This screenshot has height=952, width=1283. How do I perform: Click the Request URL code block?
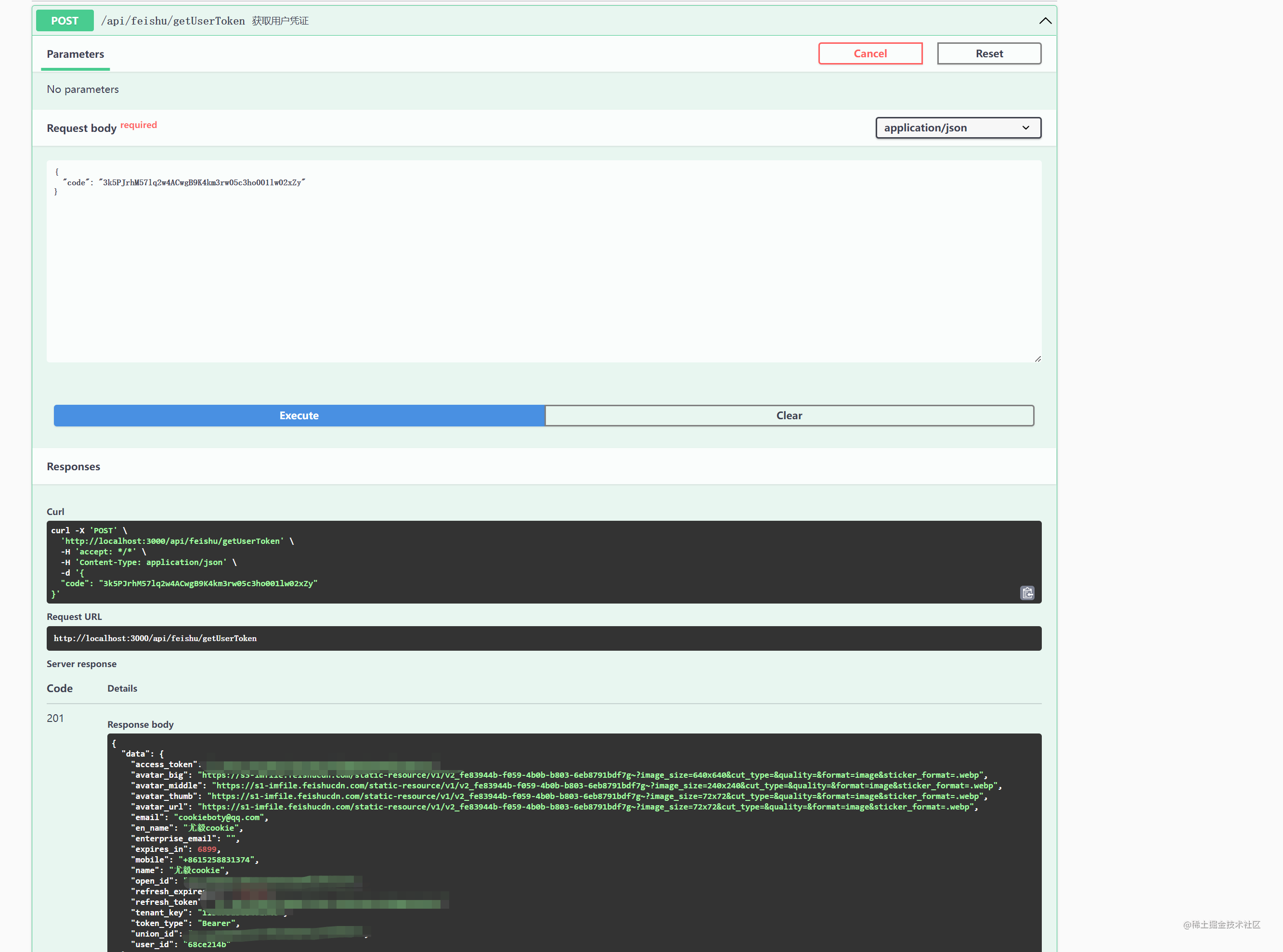coord(543,639)
